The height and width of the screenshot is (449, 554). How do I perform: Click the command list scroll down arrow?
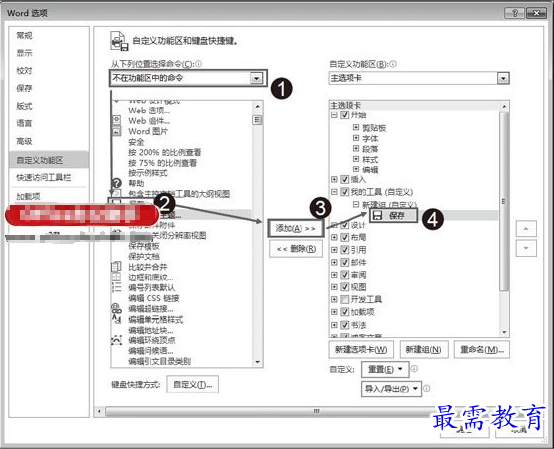click(x=258, y=362)
